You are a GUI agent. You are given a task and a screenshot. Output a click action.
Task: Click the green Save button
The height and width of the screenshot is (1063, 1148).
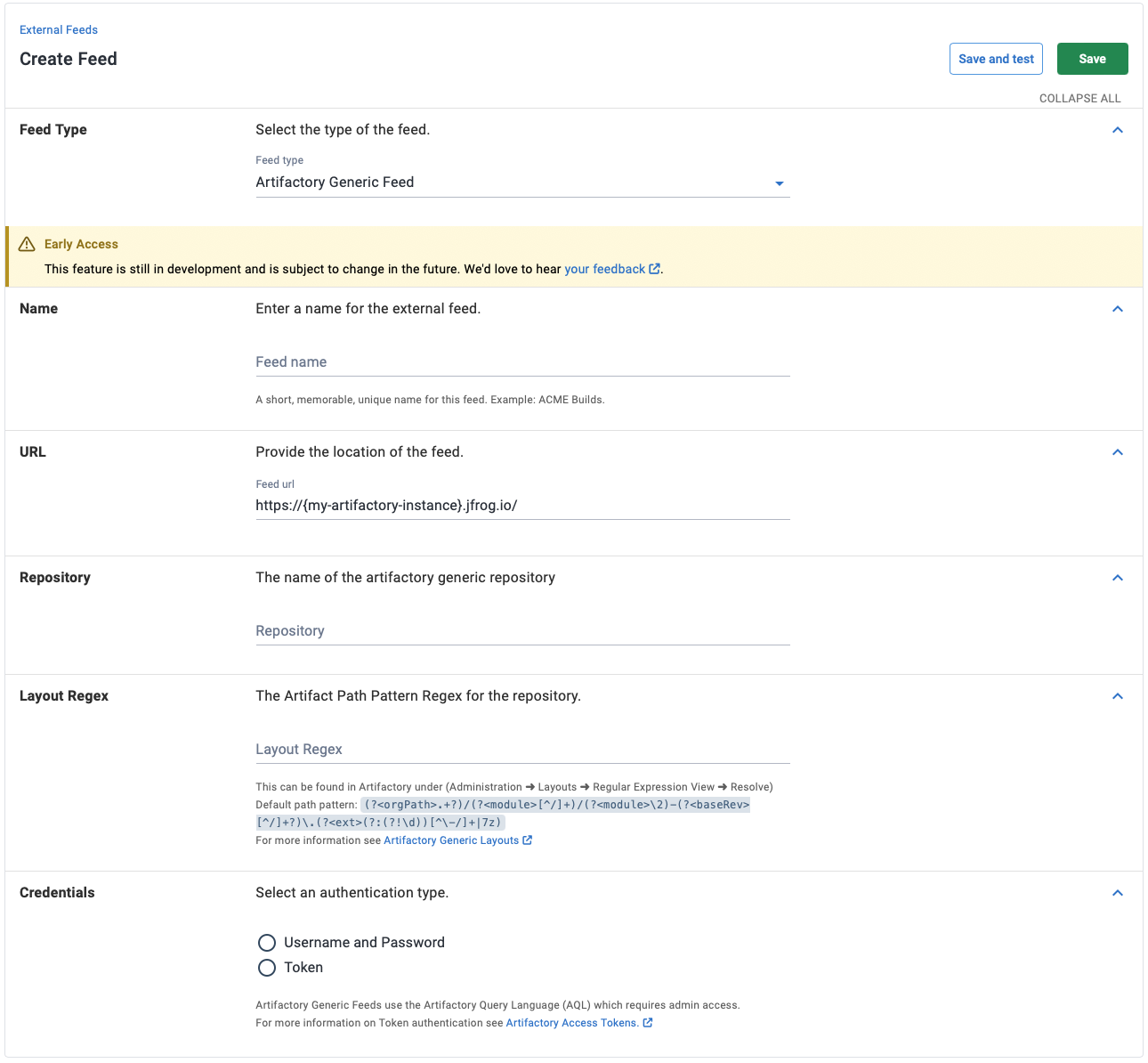(1092, 59)
